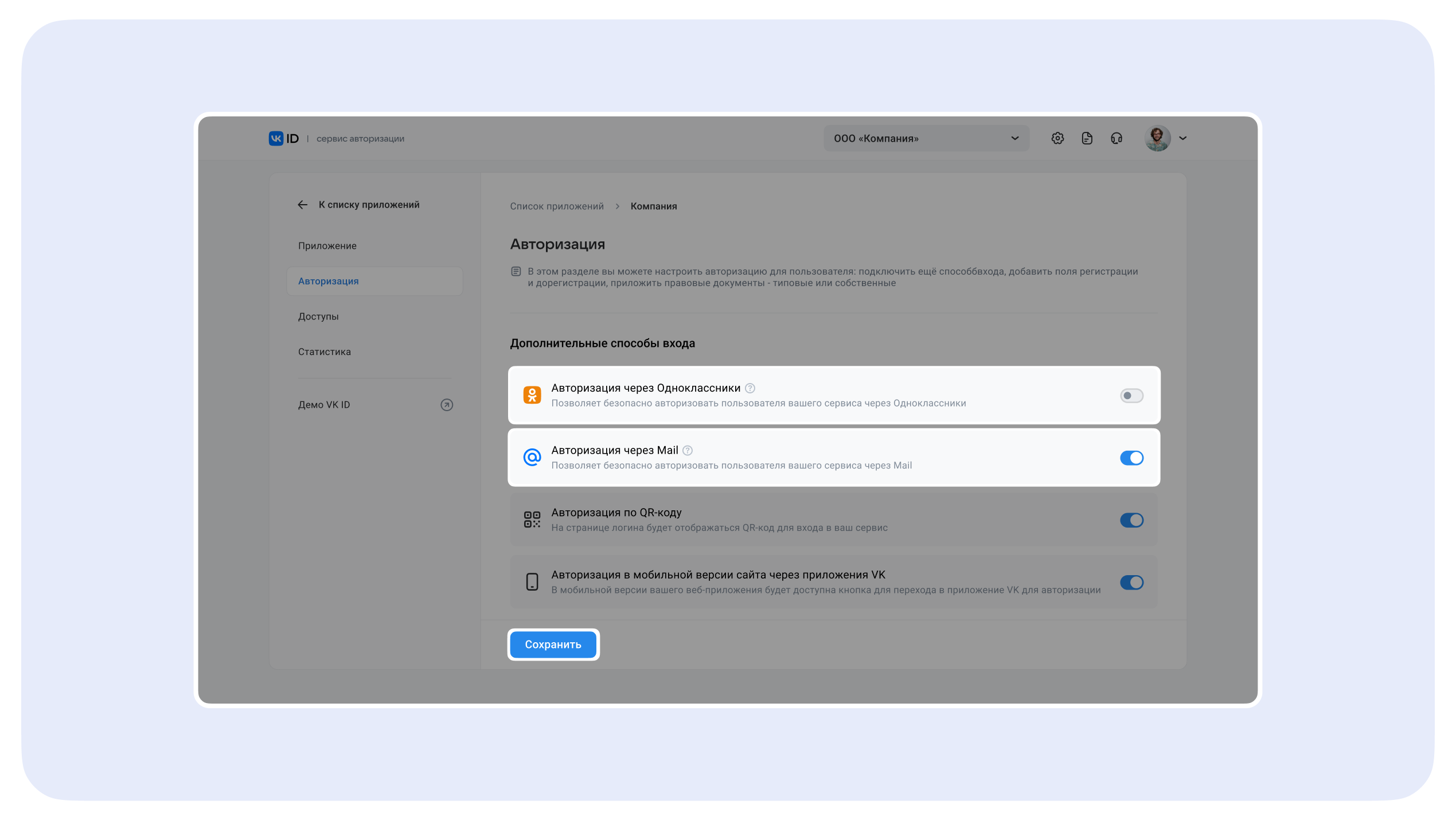Click help icon next to Одноклассники title

pos(750,388)
